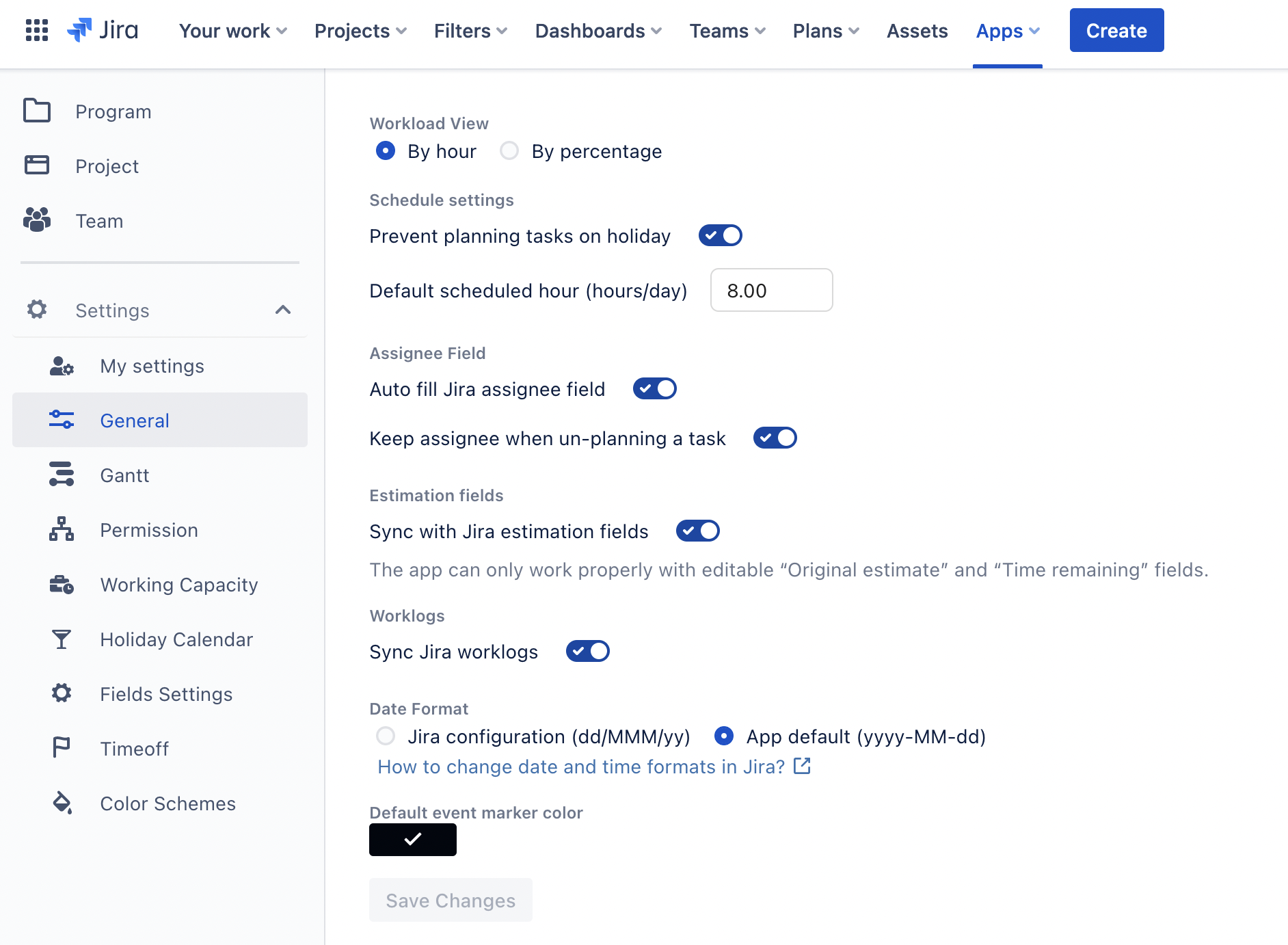Open the Program section in sidebar
The image size is (1288, 945).
point(160,111)
